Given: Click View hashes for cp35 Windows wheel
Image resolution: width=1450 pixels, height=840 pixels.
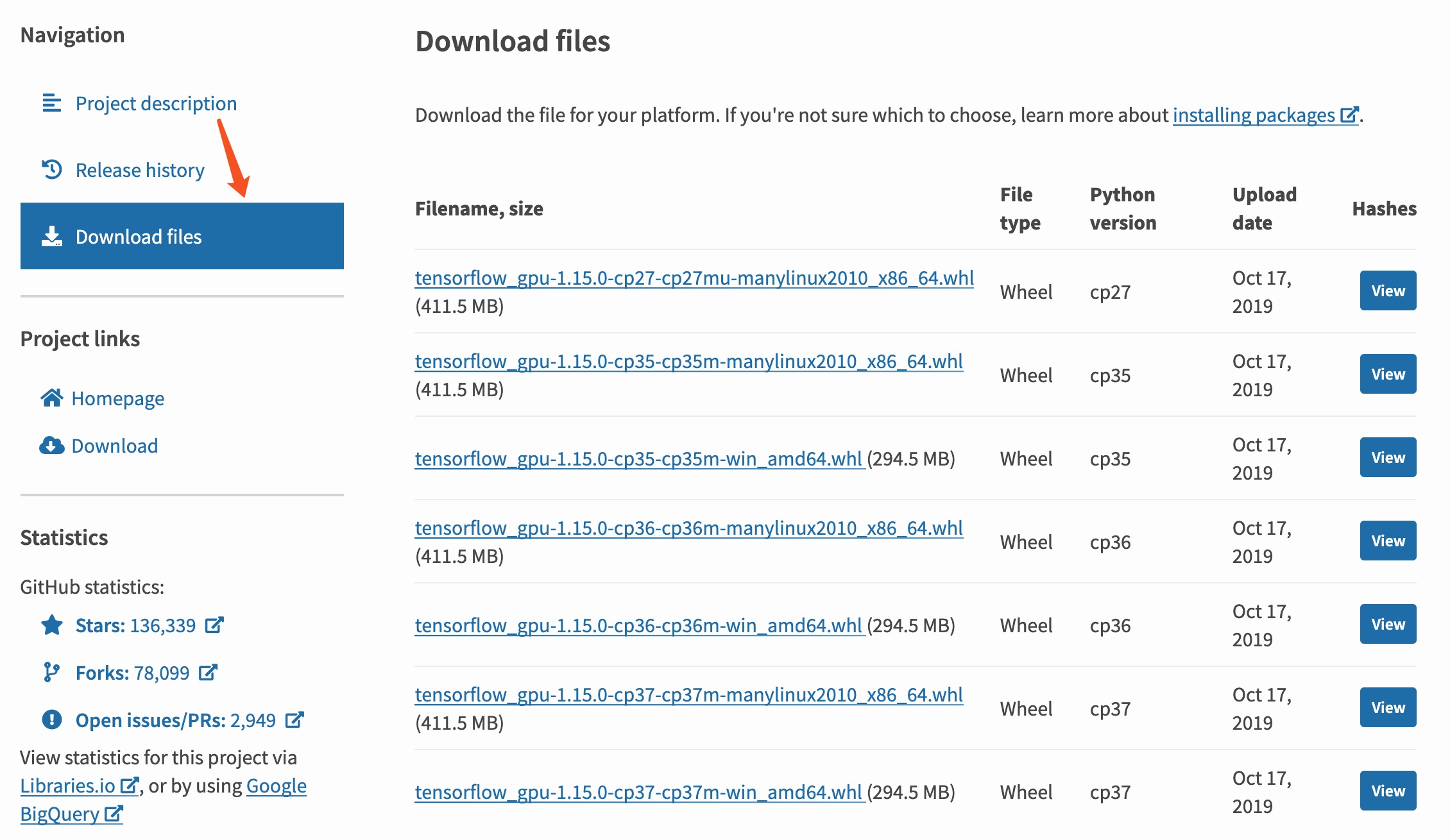Looking at the screenshot, I should [x=1387, y=457].
